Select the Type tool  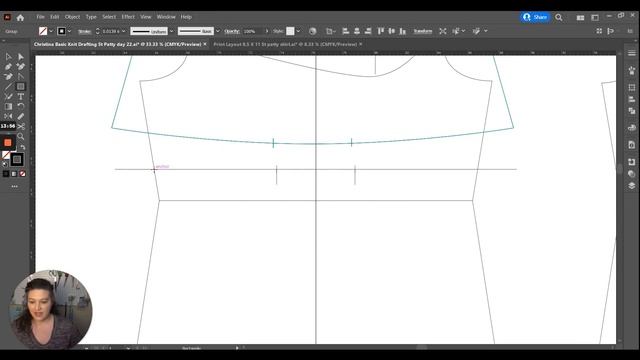coord(21,96)
